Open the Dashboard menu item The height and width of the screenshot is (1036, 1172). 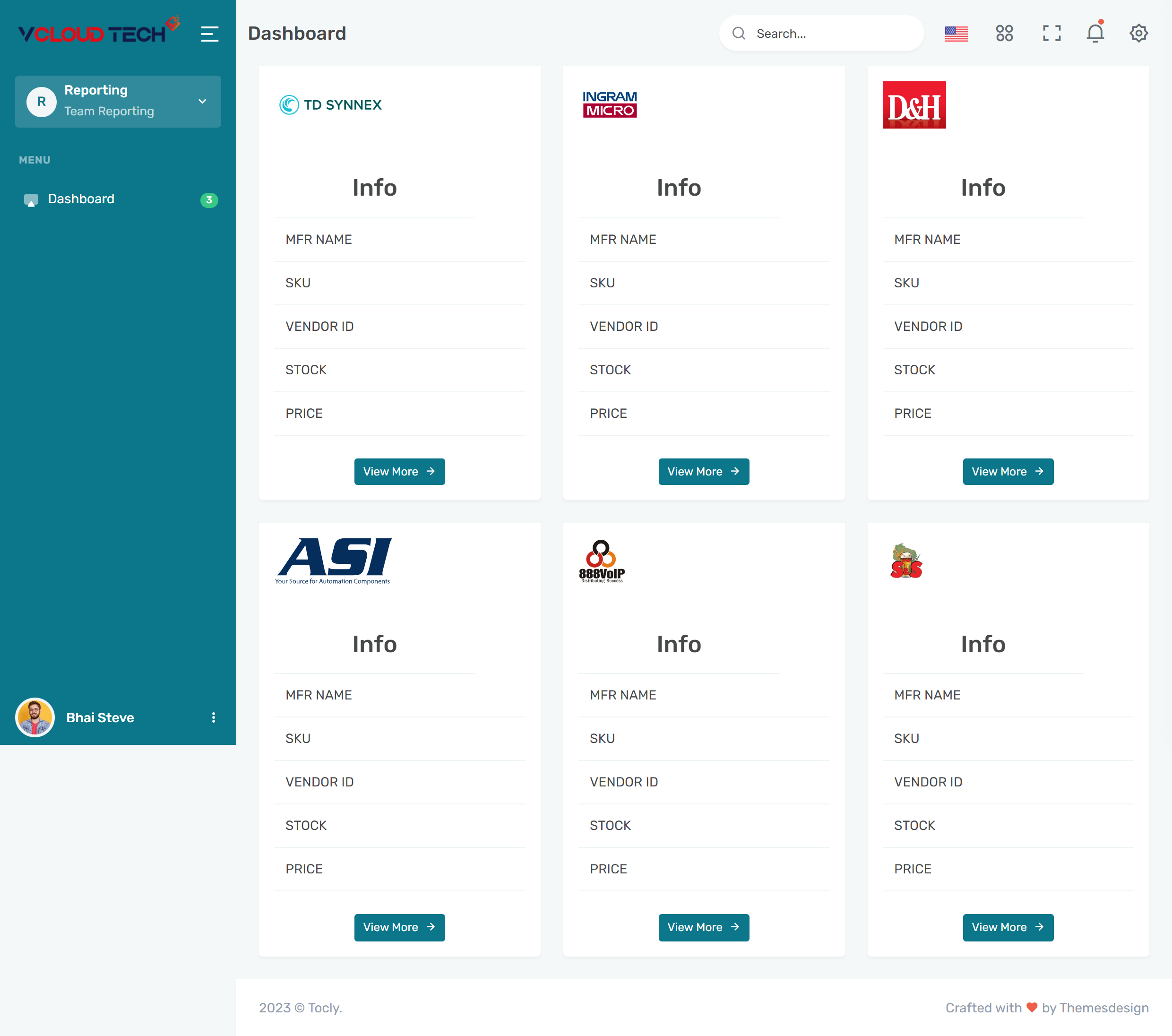pos(118,199)
